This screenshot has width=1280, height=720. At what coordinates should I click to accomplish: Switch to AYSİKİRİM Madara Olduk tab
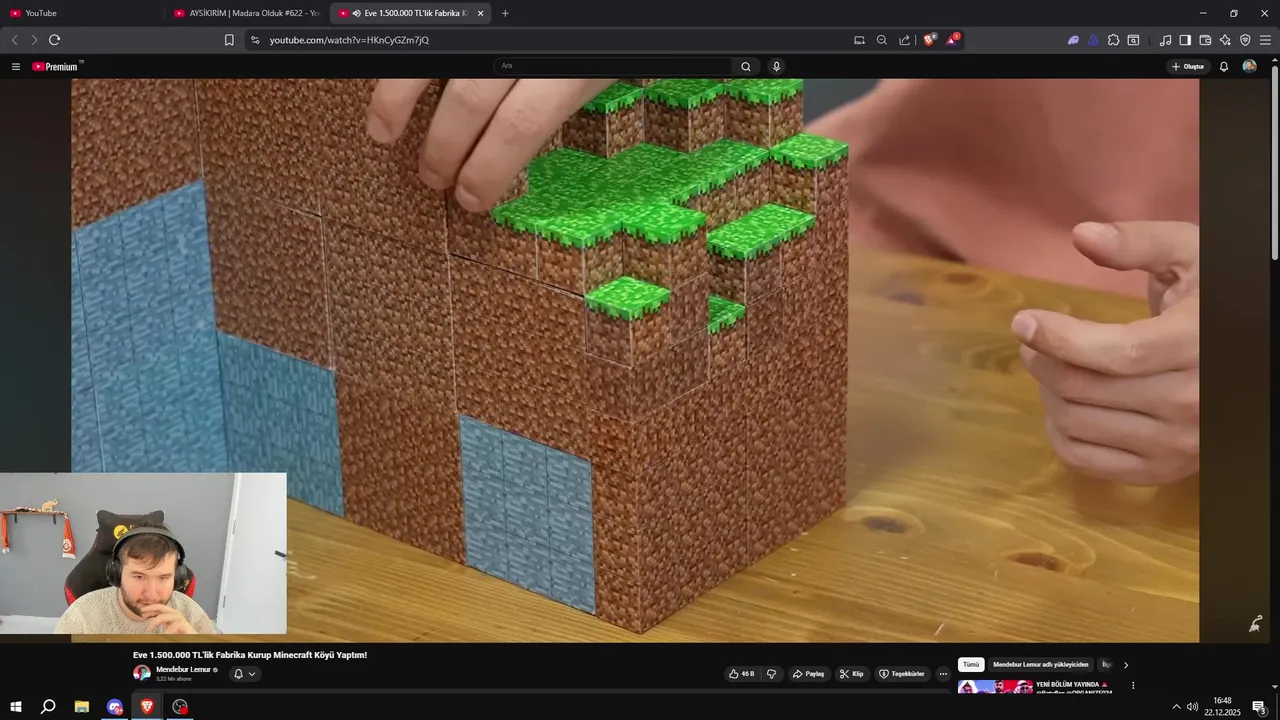246,13
